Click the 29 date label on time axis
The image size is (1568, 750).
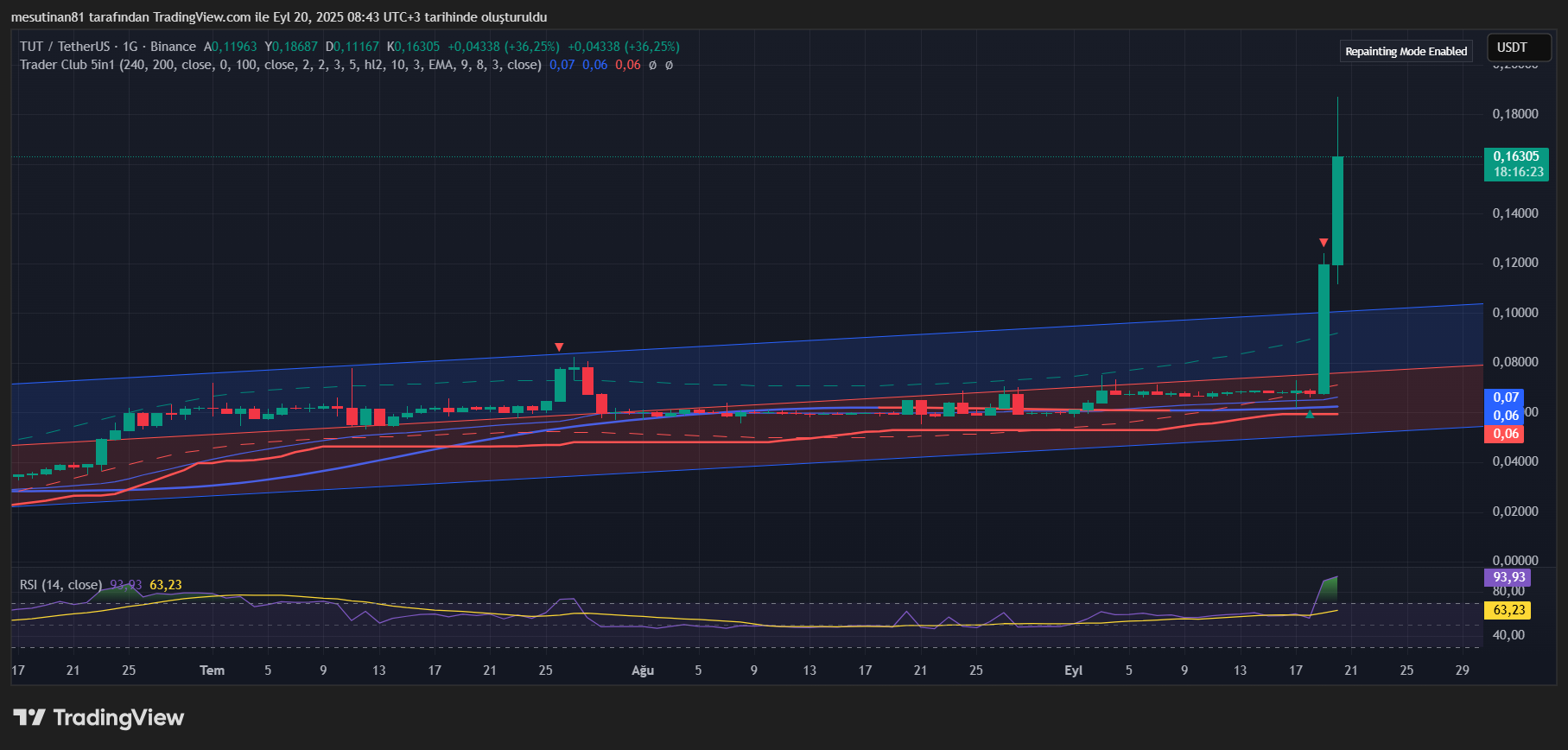1462,671
